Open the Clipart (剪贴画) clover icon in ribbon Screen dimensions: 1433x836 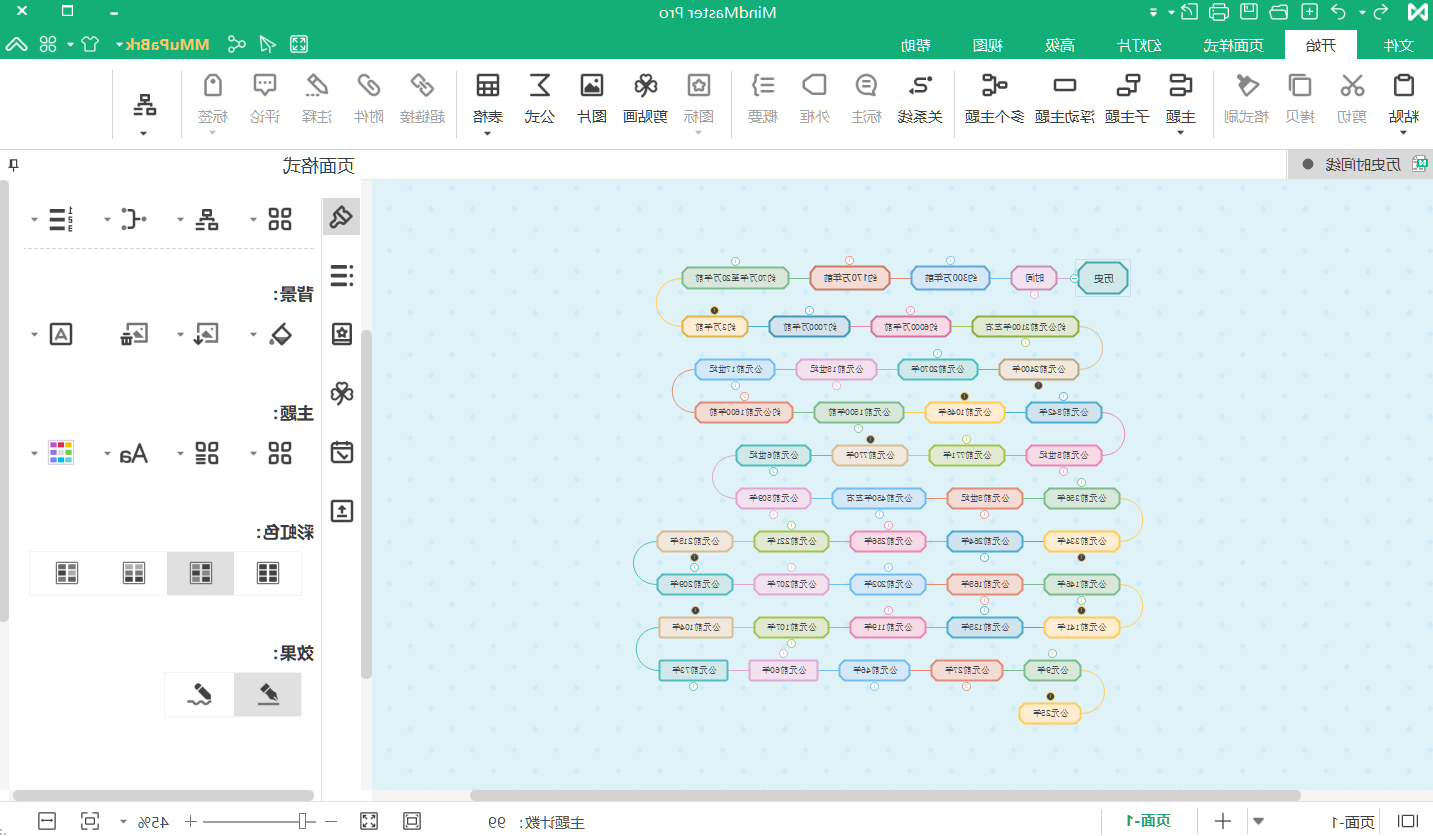tap(646, 86)
